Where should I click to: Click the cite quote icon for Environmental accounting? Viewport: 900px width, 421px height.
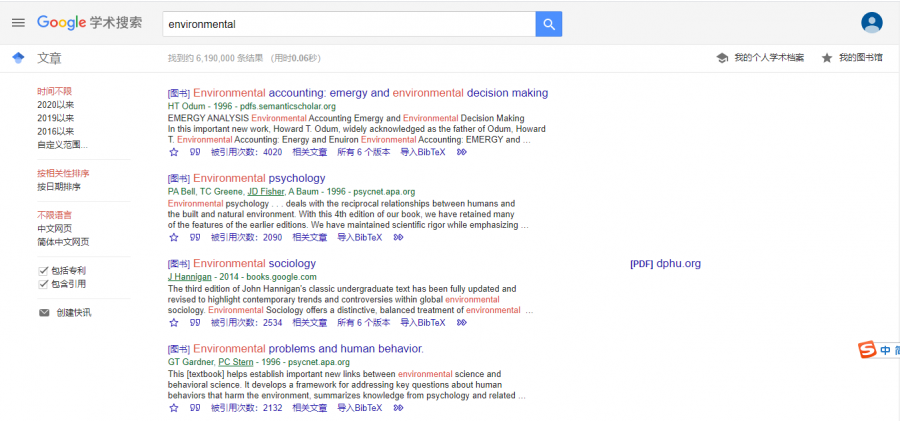pyautogui.click(x=195, y=153)
